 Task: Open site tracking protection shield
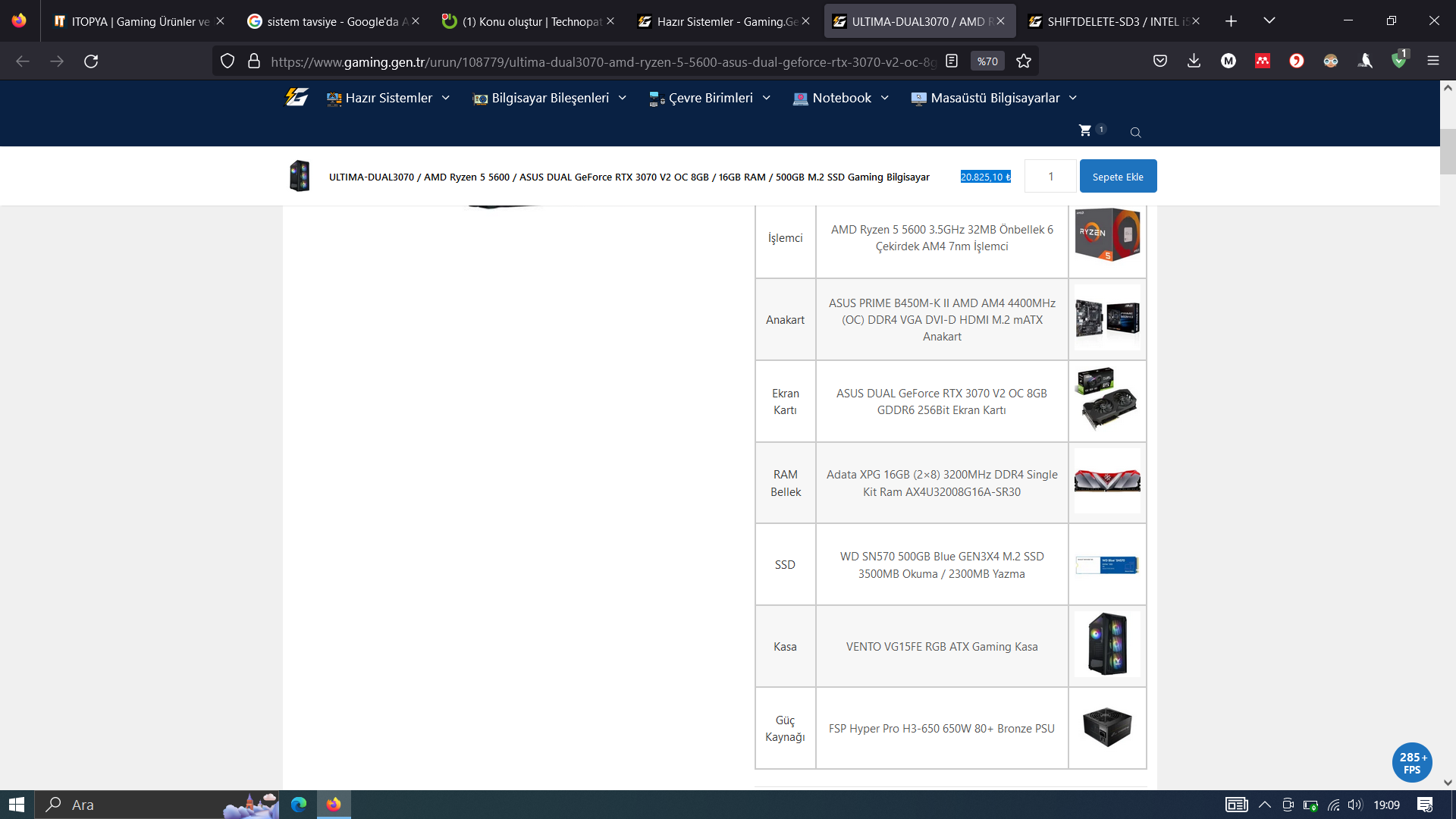tap(227, 61)
